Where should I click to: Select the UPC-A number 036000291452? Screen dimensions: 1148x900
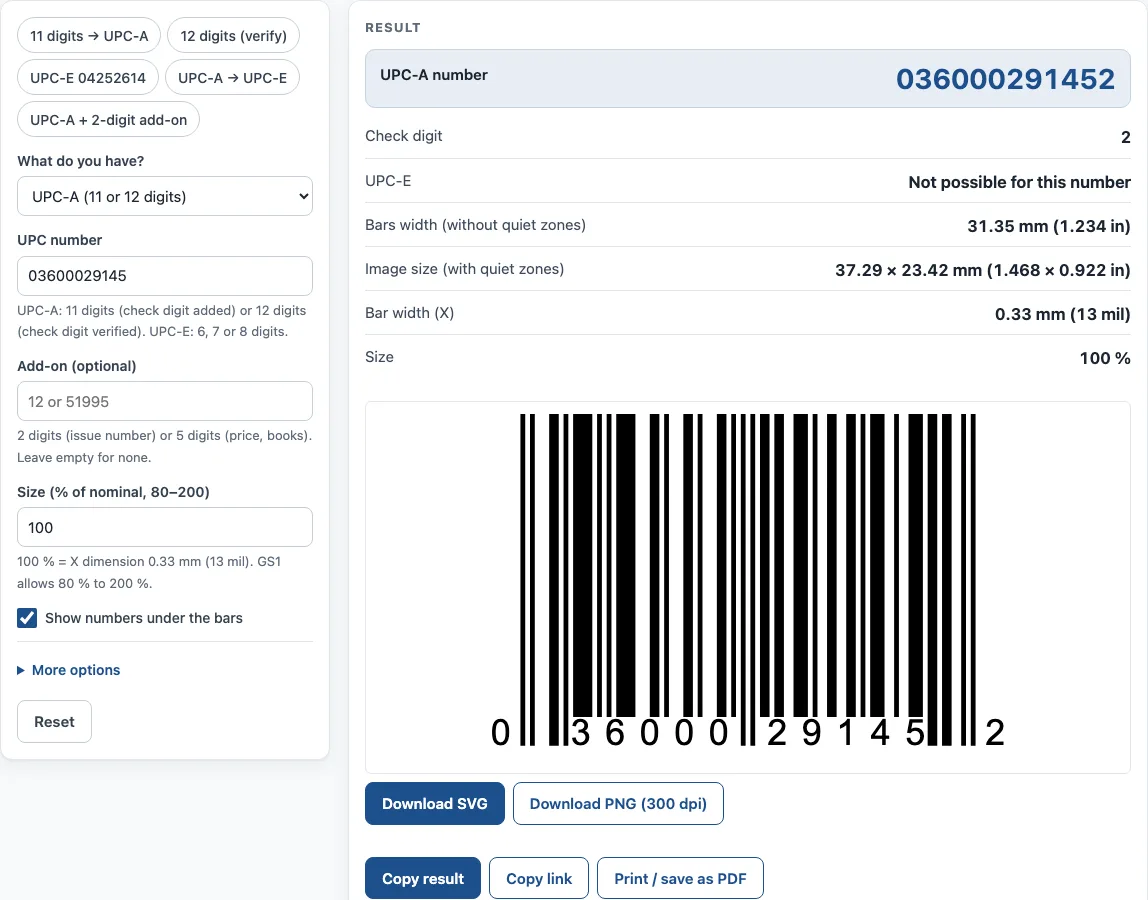[1005, 79]
